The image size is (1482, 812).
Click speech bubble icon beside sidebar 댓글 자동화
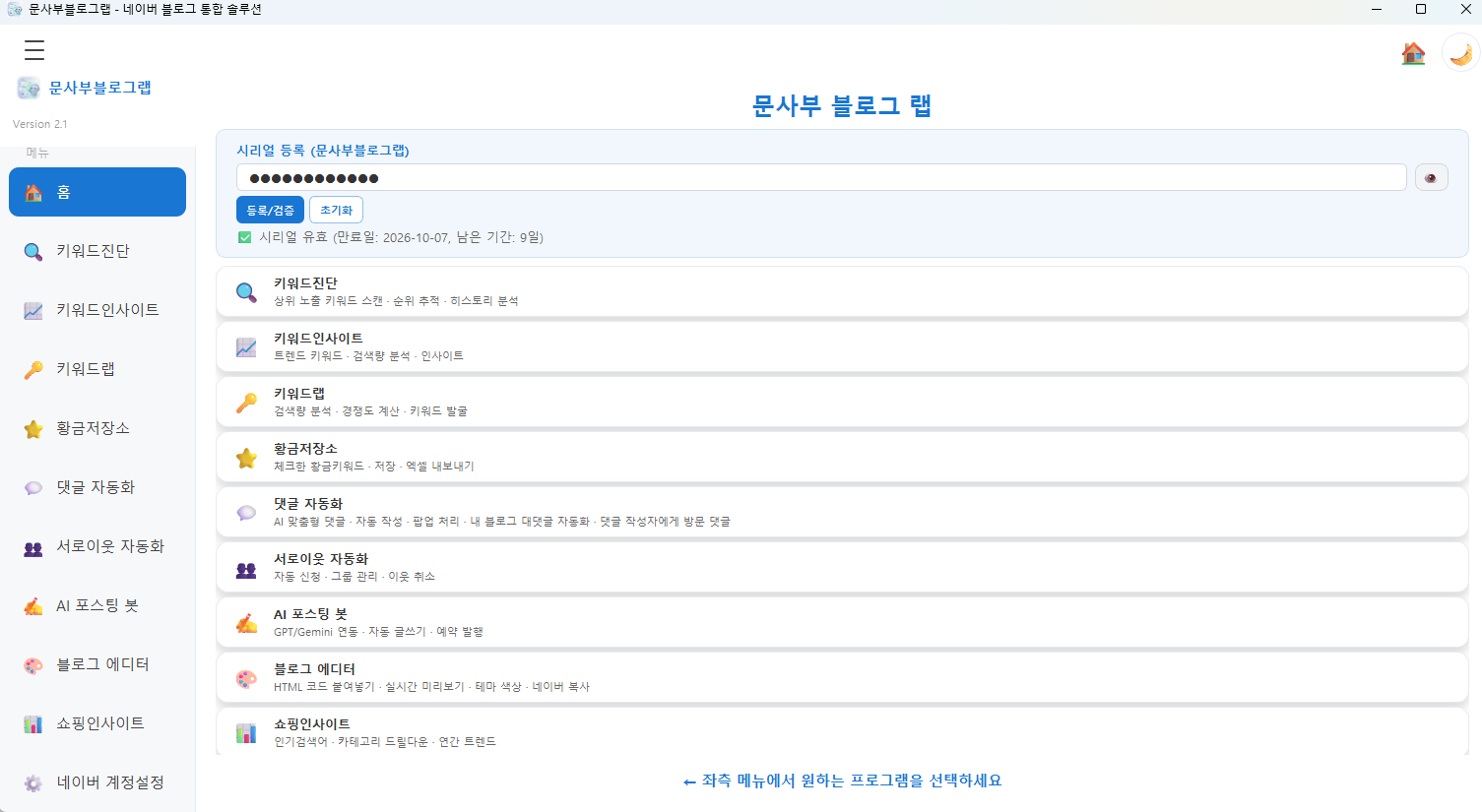[33, 488]
